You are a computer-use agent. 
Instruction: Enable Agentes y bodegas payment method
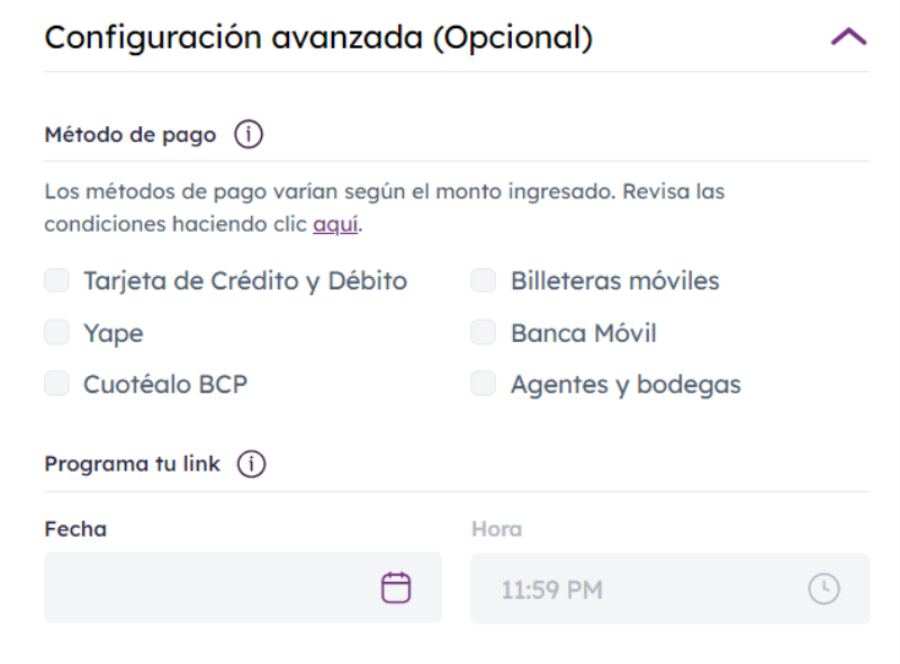click(484, 384)
